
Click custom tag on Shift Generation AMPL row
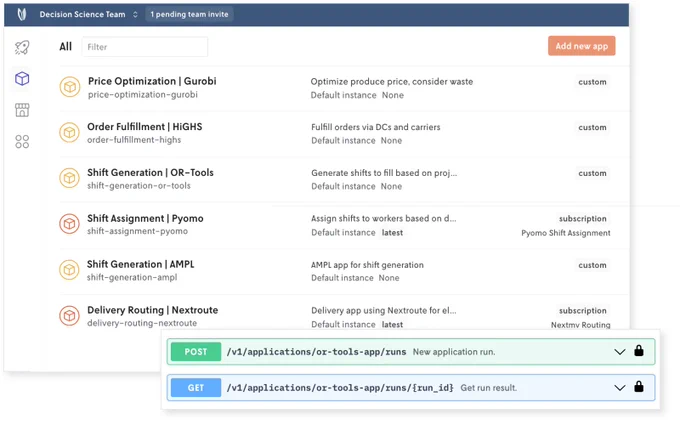pyautogui.click(x=592, y=265)
